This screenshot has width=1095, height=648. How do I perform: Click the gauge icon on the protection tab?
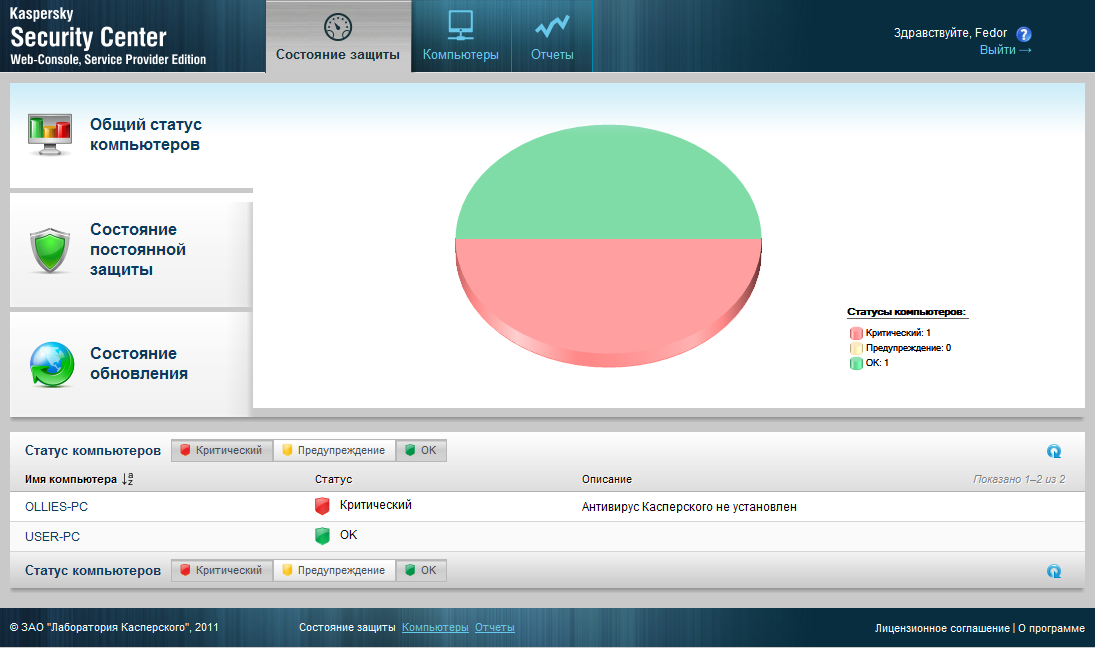[x=338, y=27]
